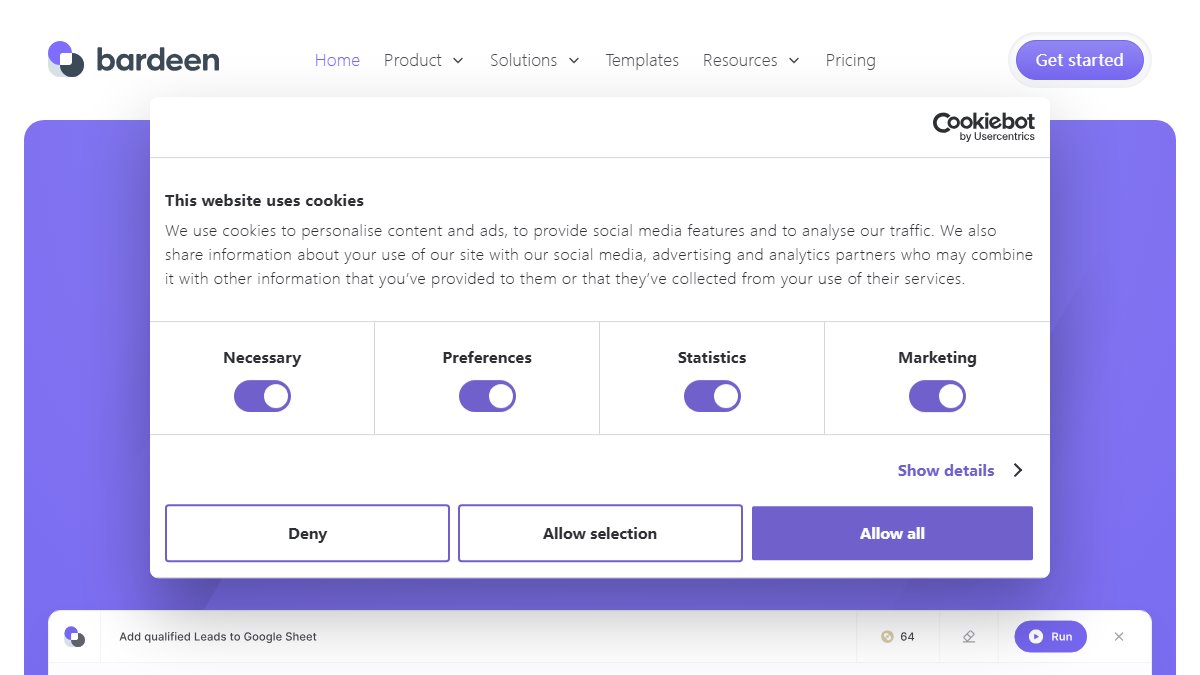
Task: Click the Bardeen icon beside the playbook title
Action: click(x=74, y=637)
